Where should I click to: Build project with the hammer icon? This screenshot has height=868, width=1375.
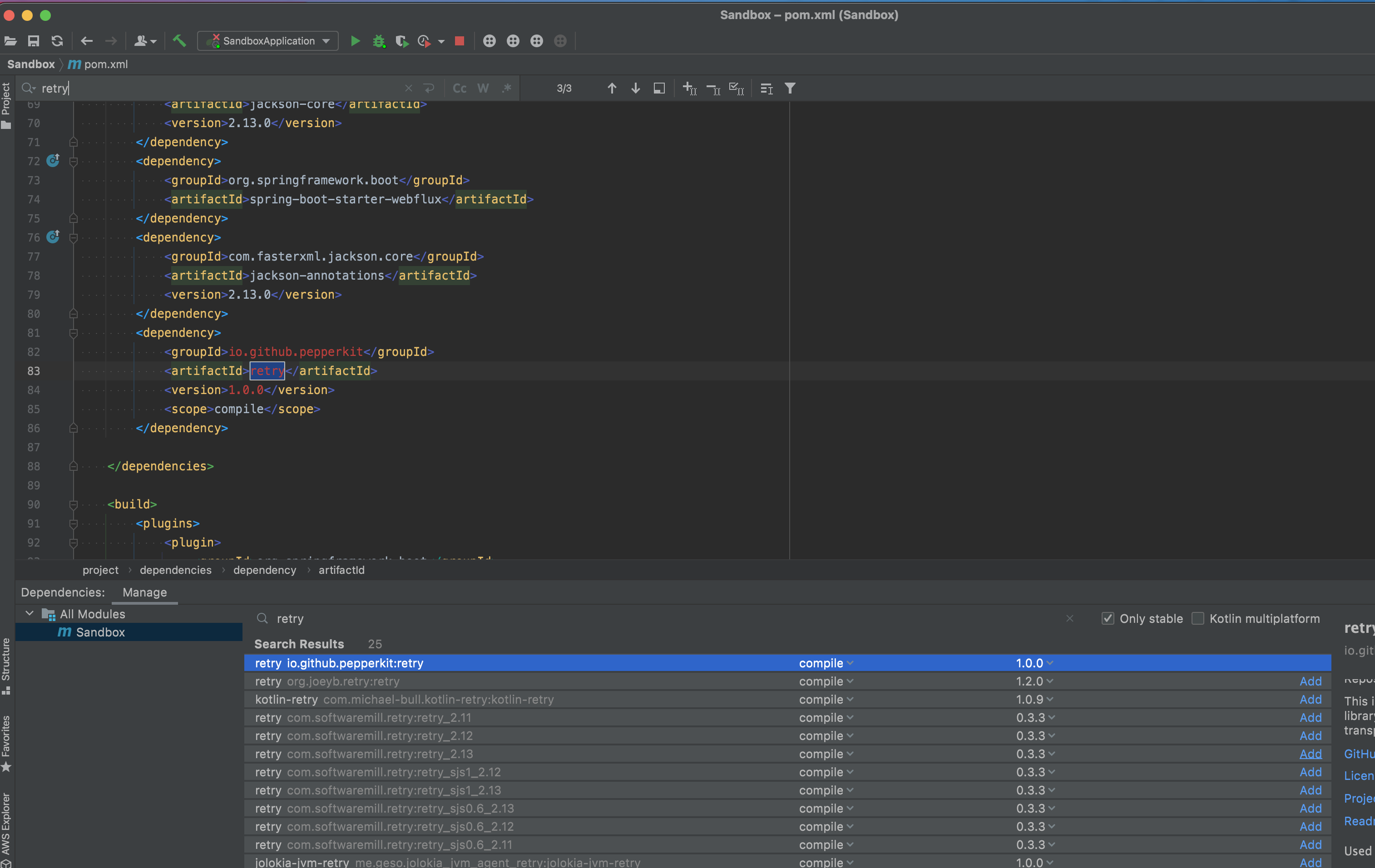(179, 41)
